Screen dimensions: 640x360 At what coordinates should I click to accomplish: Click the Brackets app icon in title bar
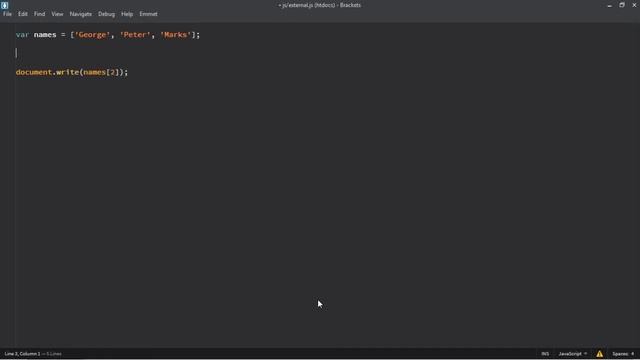coord(4,5)
